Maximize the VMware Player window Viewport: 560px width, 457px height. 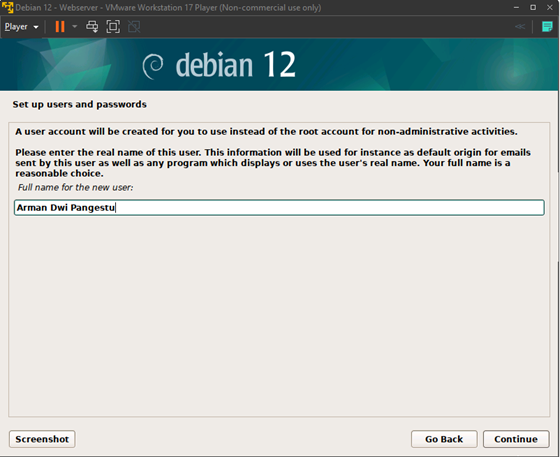tap(533, 7)
